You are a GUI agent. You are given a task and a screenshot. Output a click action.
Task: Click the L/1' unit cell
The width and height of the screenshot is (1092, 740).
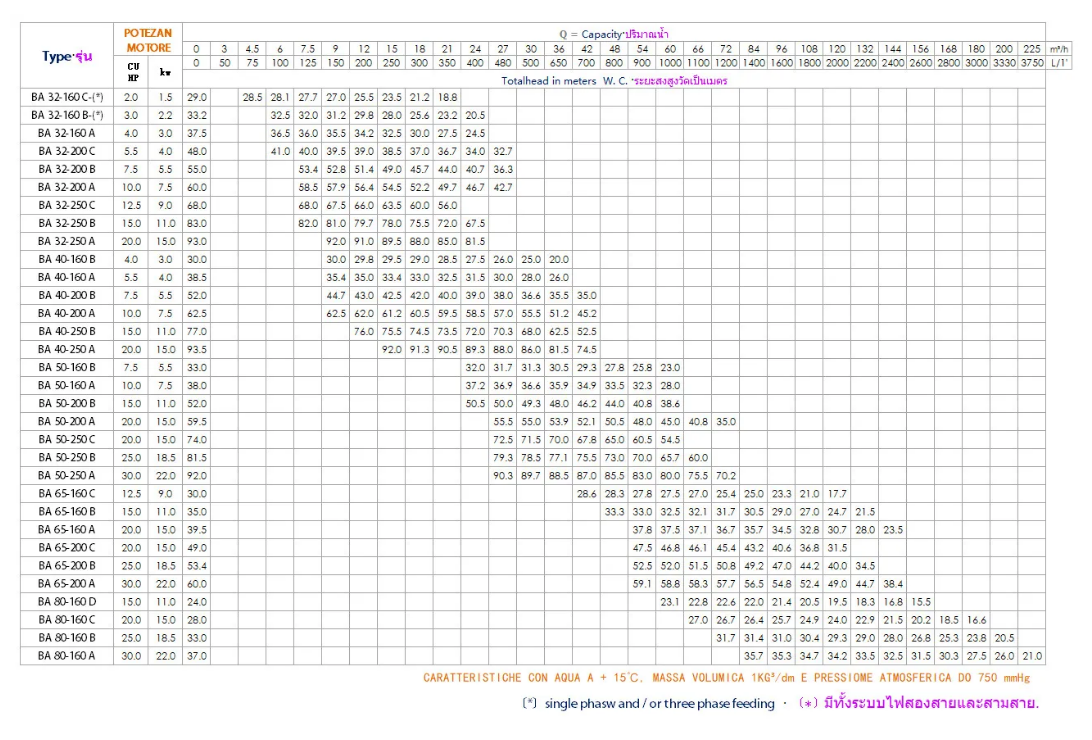tap(1059, 63)
